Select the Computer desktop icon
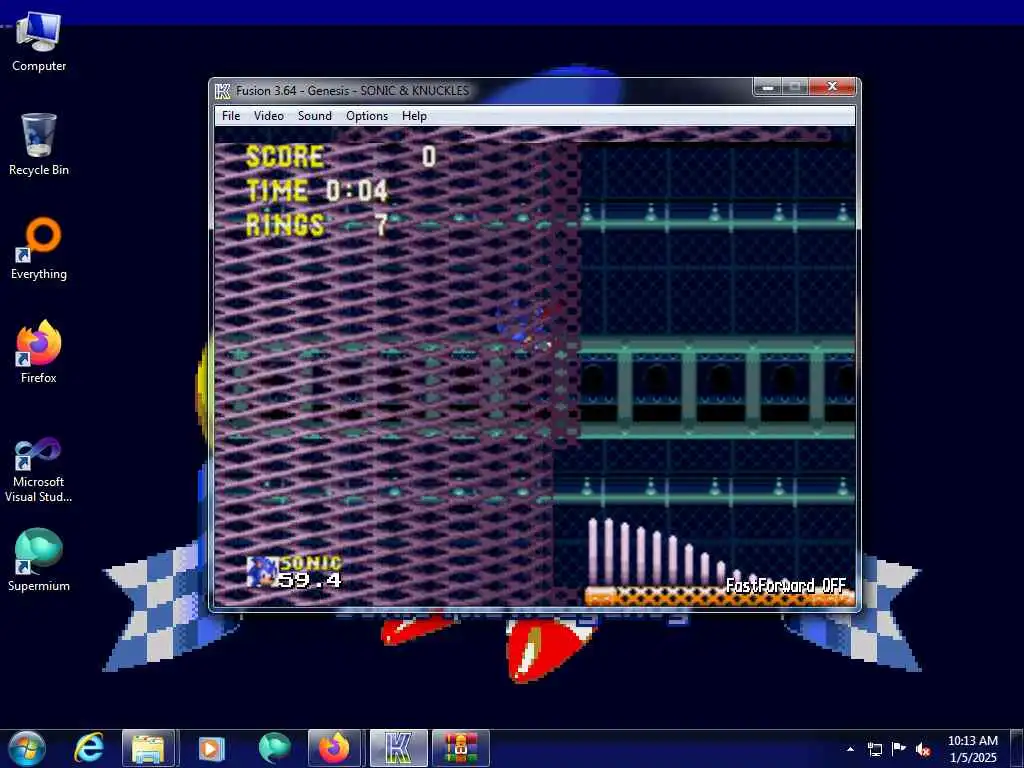1024x768 pixels. pyautogui.click(x=39, y=42)
